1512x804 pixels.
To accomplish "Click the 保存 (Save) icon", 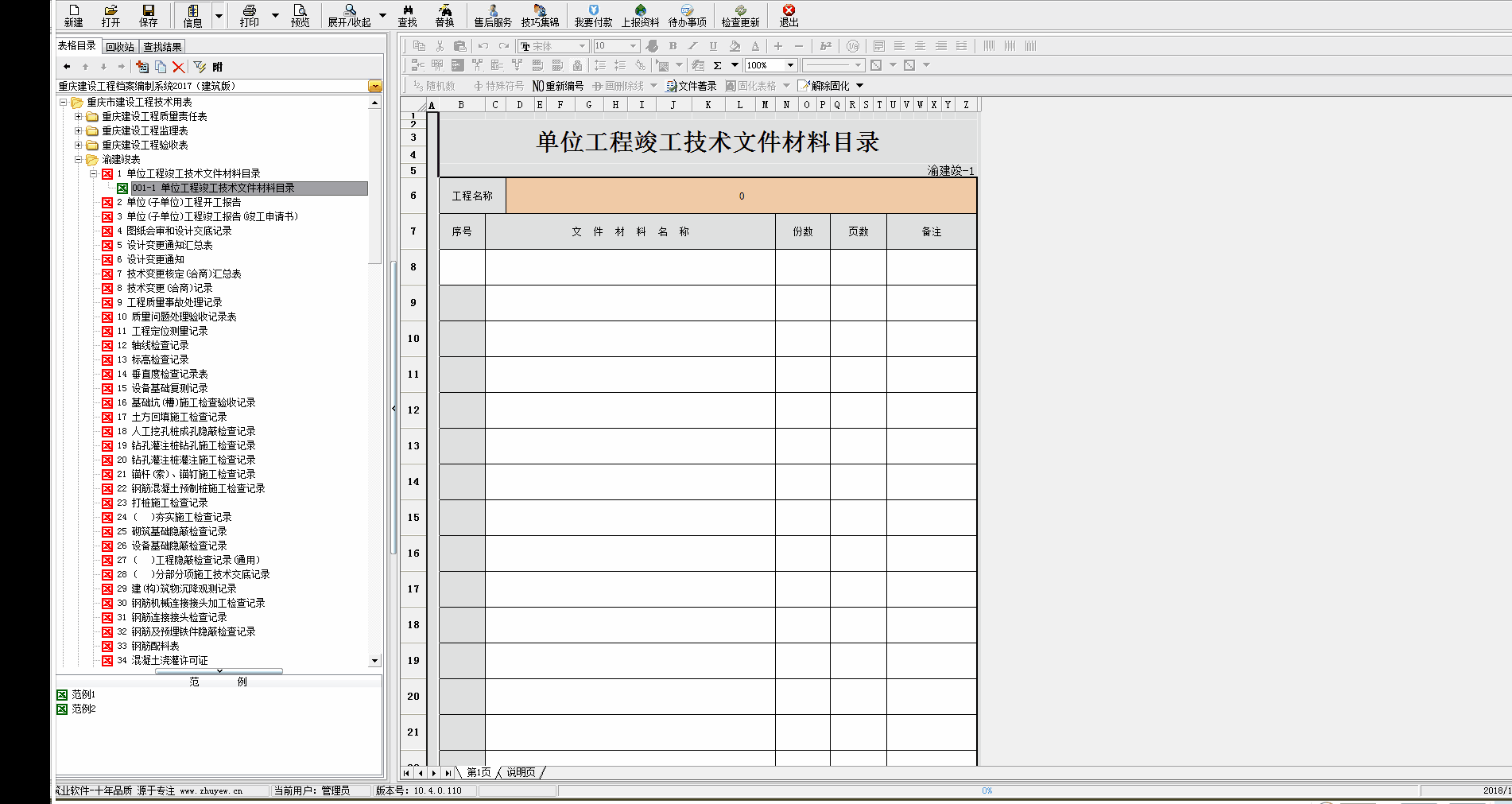I will click(148, 14).
